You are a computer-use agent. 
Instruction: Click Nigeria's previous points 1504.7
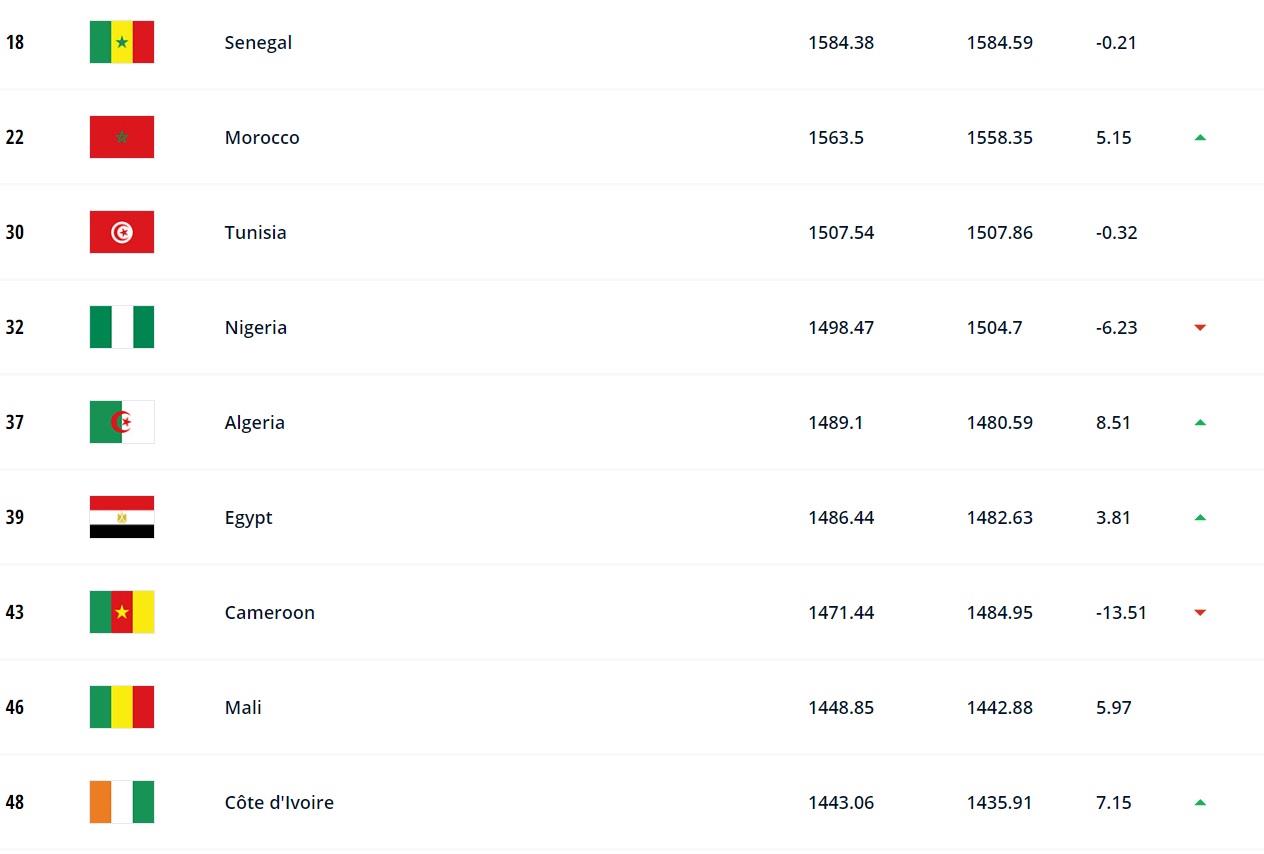click(x=994, y=327)
